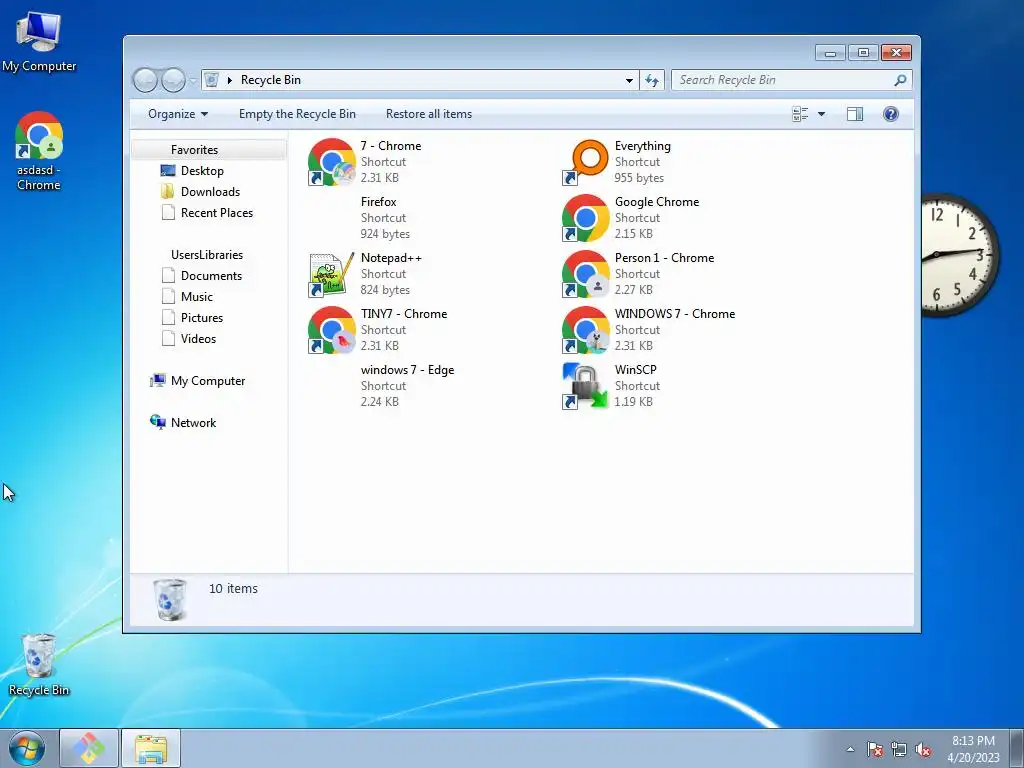Open the help question mark icon
1024x768 pixels.
pyautogui.click(x=890, y=114)
